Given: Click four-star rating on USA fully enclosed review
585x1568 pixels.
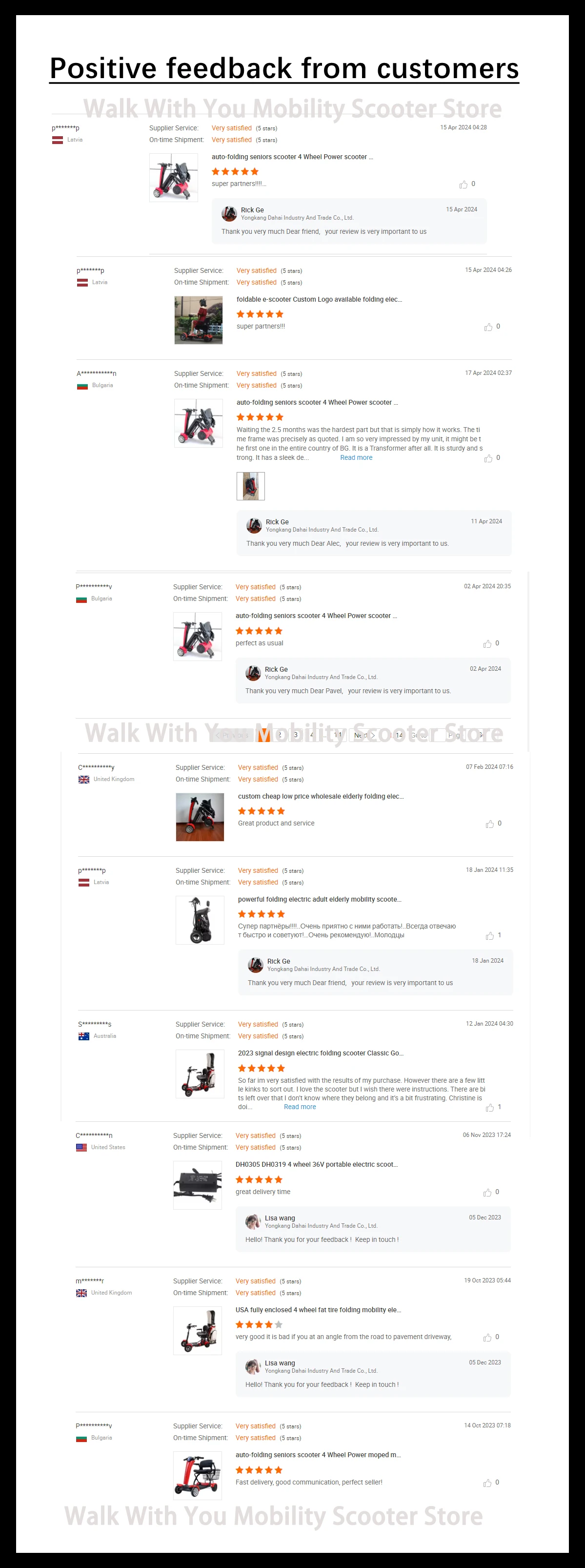Looking at the screenshot, I should [259, 1324].
